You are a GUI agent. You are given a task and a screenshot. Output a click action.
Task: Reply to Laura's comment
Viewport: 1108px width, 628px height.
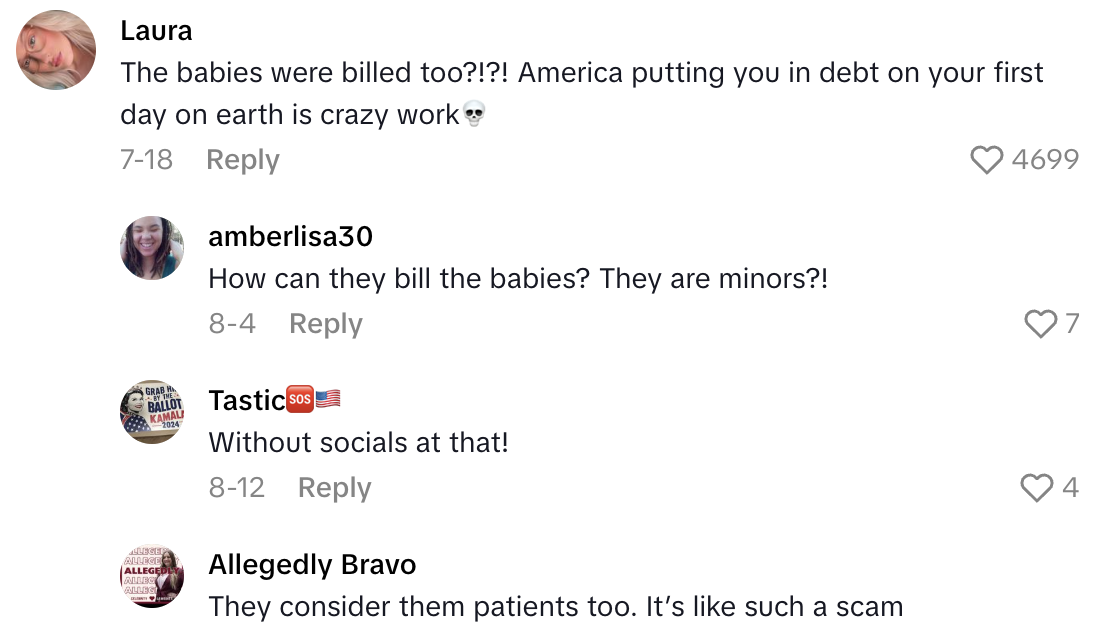(242, 159)
